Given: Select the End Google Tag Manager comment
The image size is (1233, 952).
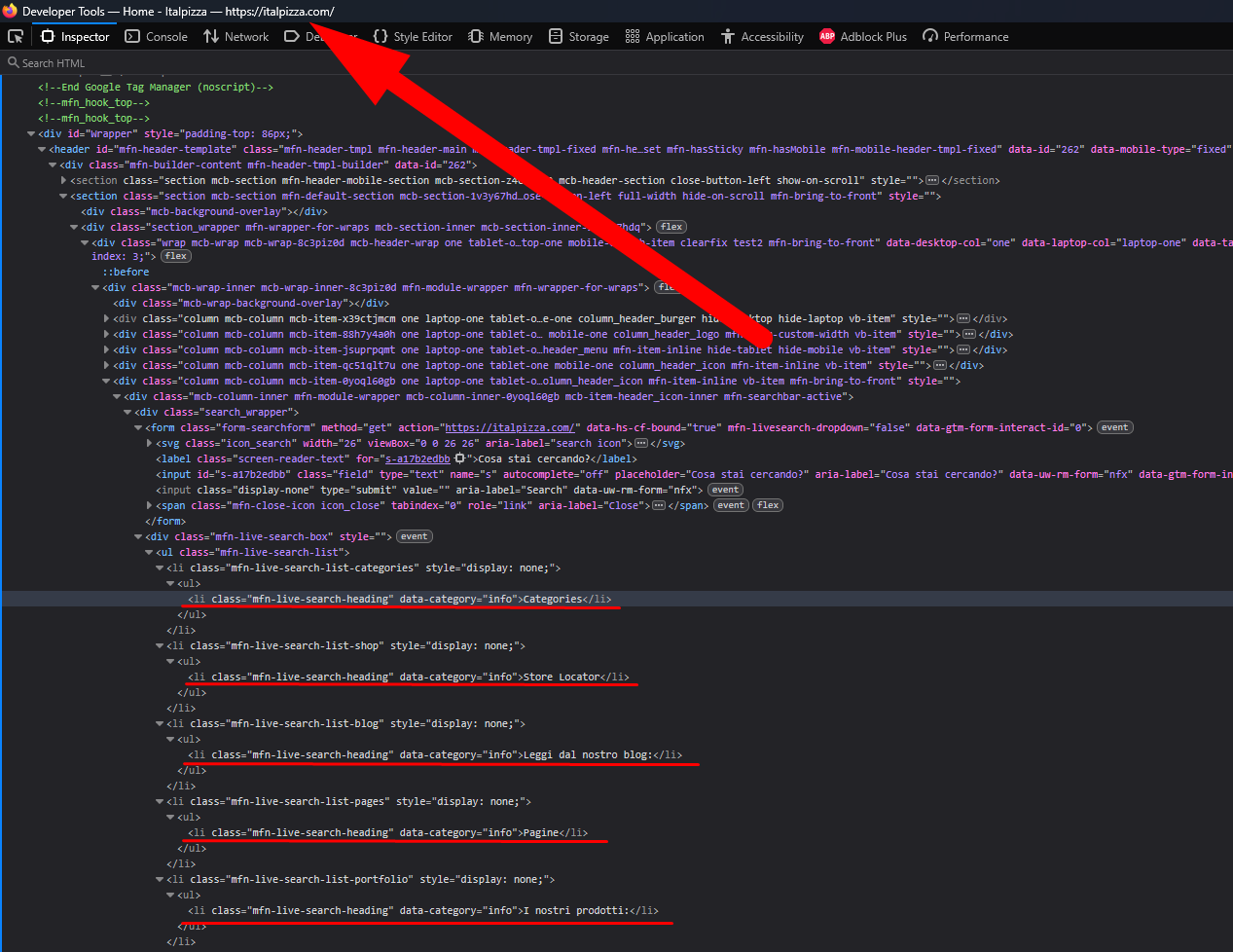Looking at the screenshot, I should (x=156, y=88).
